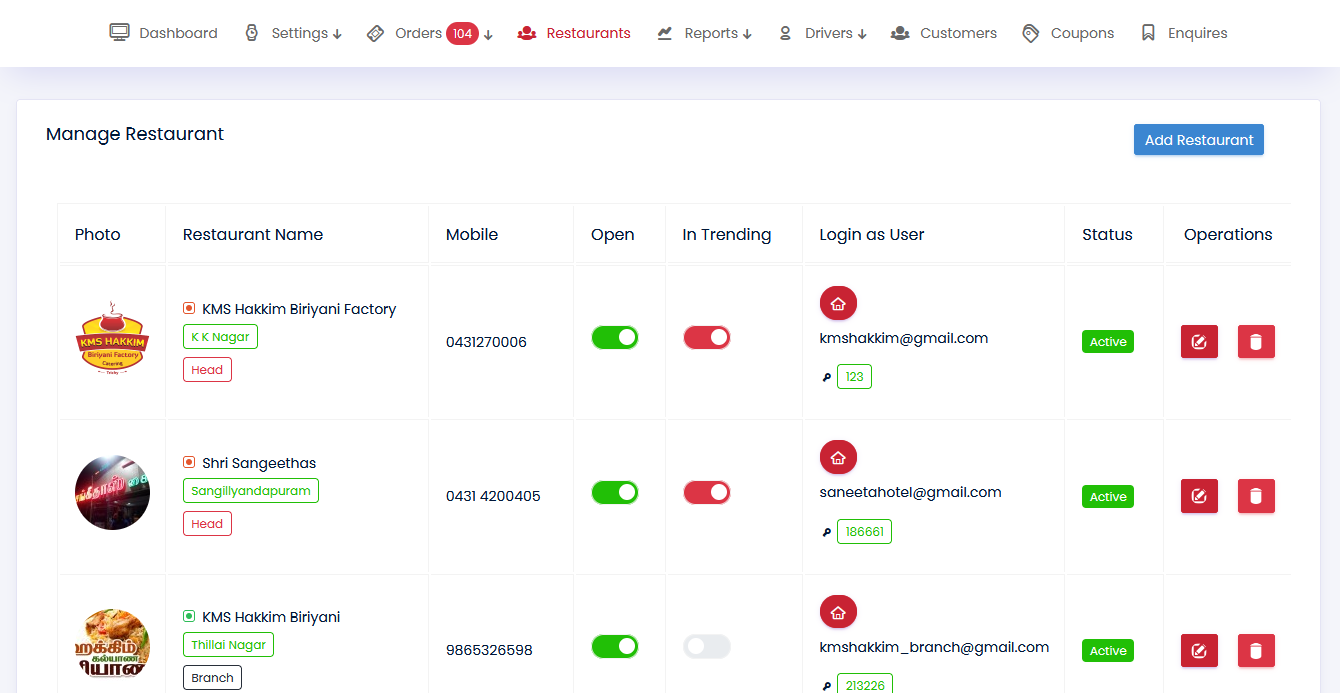Screen dimensions: 1340x693
Task: Click Head tag under KMS Hakkim Biriyani Factory
Action: point(207,370)
